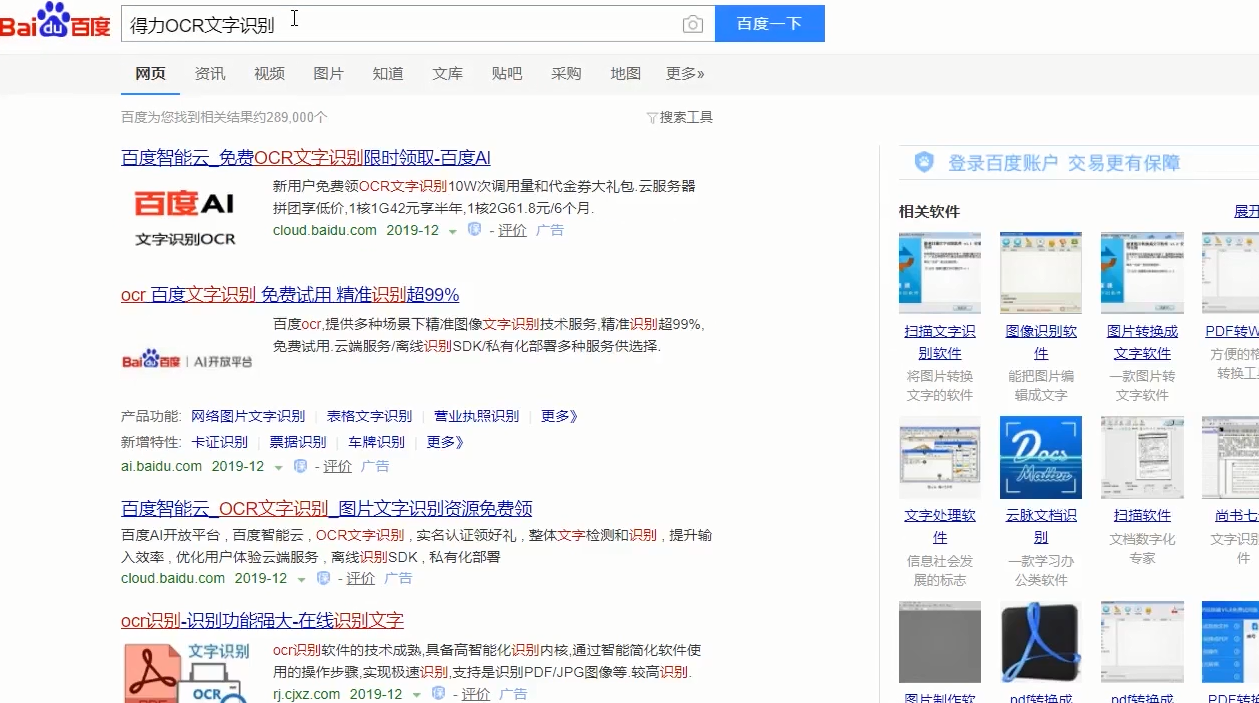Screen dimensions: 1259x703
Task: Switch to the 知道 tab
Action: pyautogui.click(x=388, y=74)
